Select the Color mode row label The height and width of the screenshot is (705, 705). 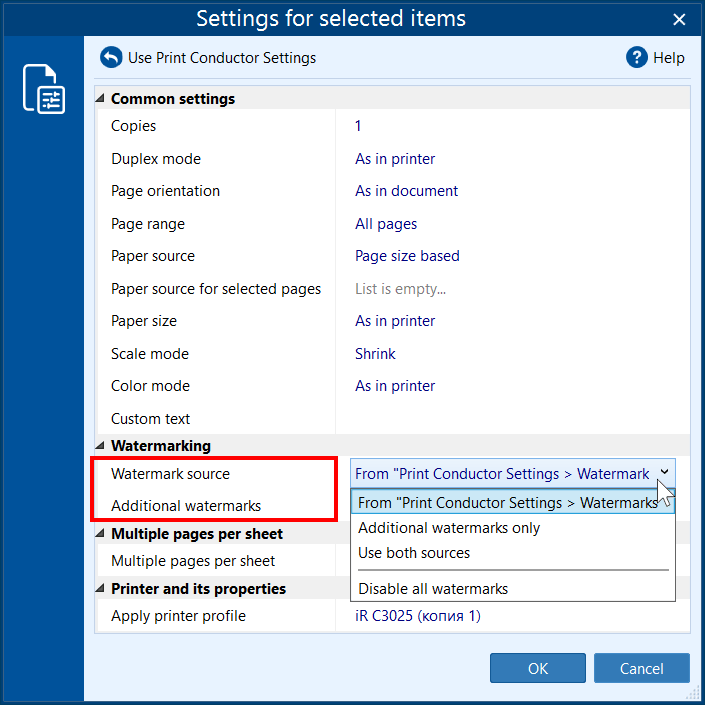tap(151, 386)
